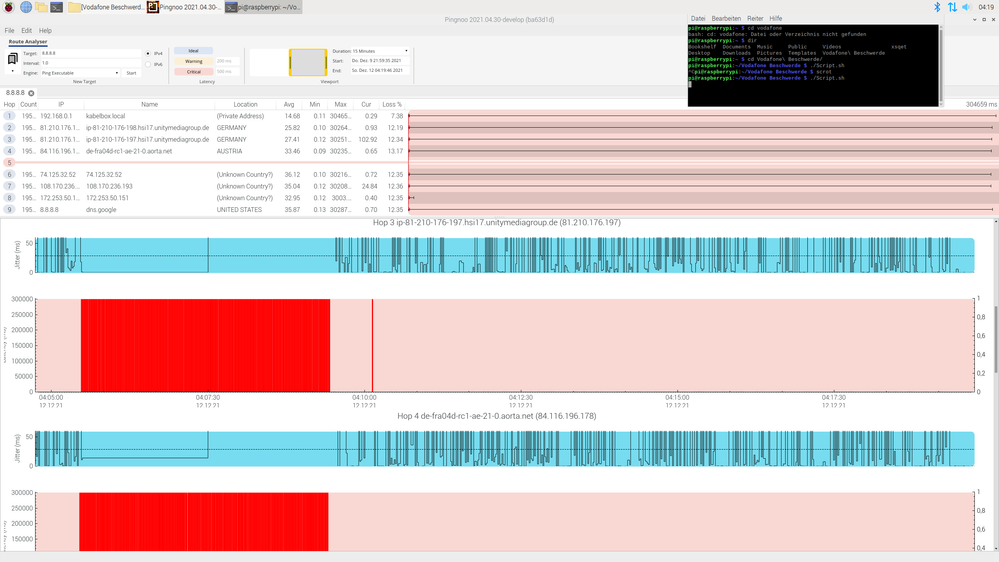Open the Edit menu in Pingnoo
Image resolution: width=999 pixels, height=562 pixels.
[x=26, y=31]
